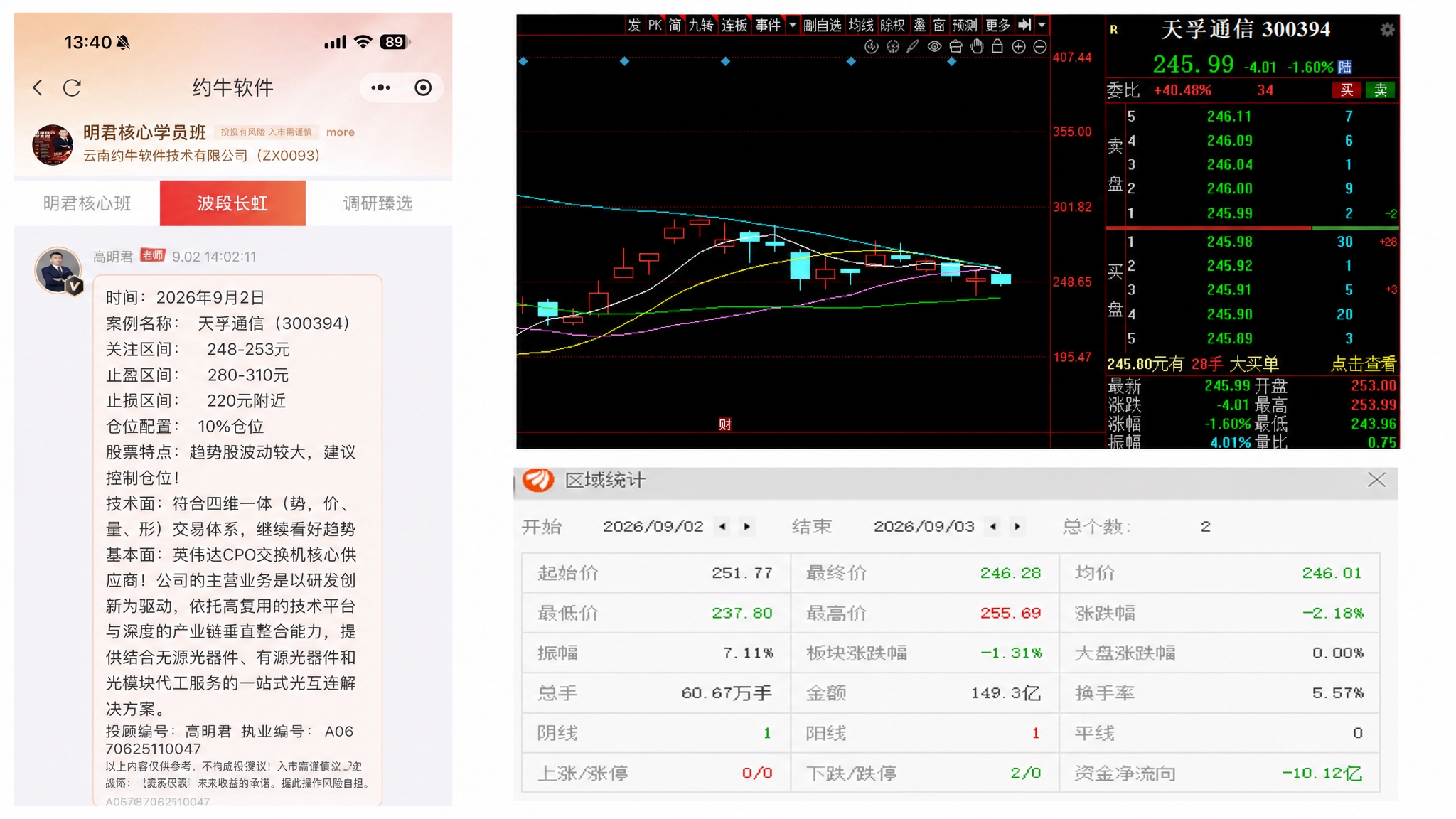This screenshot has width=1456, height=819.
Task: Open the 事件 events button
Action: click(x=768, y=26)
